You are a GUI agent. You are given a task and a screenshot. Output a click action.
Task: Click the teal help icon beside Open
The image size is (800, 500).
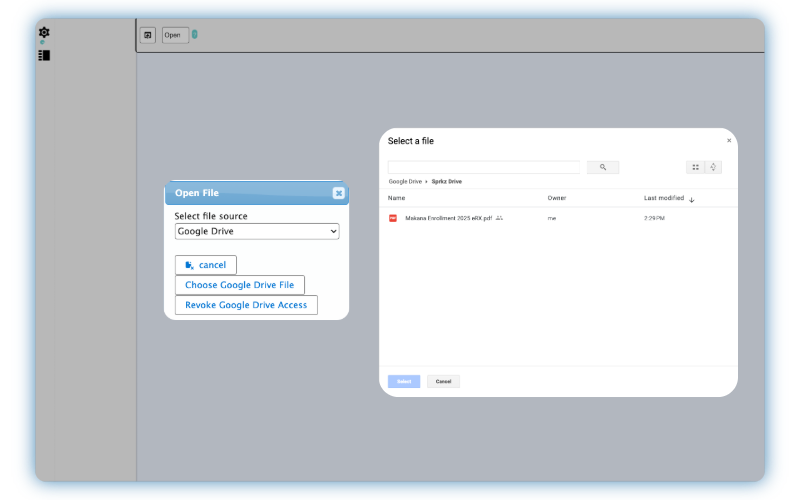(195, 35)
